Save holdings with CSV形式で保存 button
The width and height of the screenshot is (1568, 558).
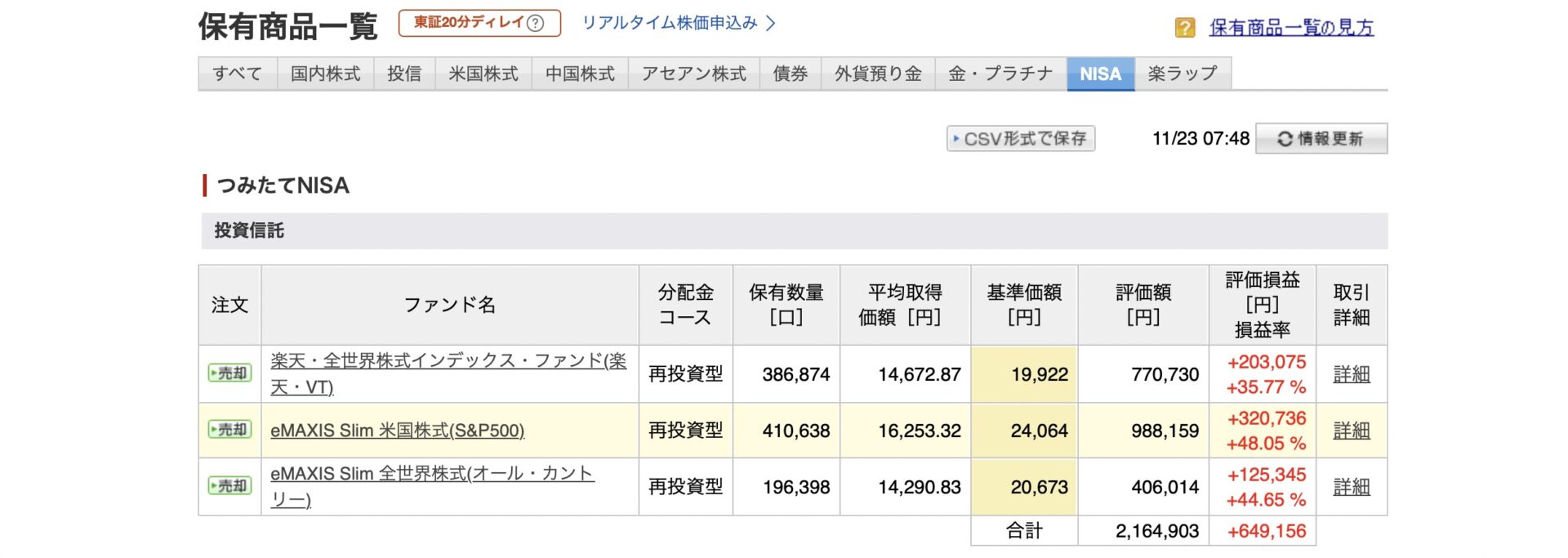click(x=1021, y=139)
